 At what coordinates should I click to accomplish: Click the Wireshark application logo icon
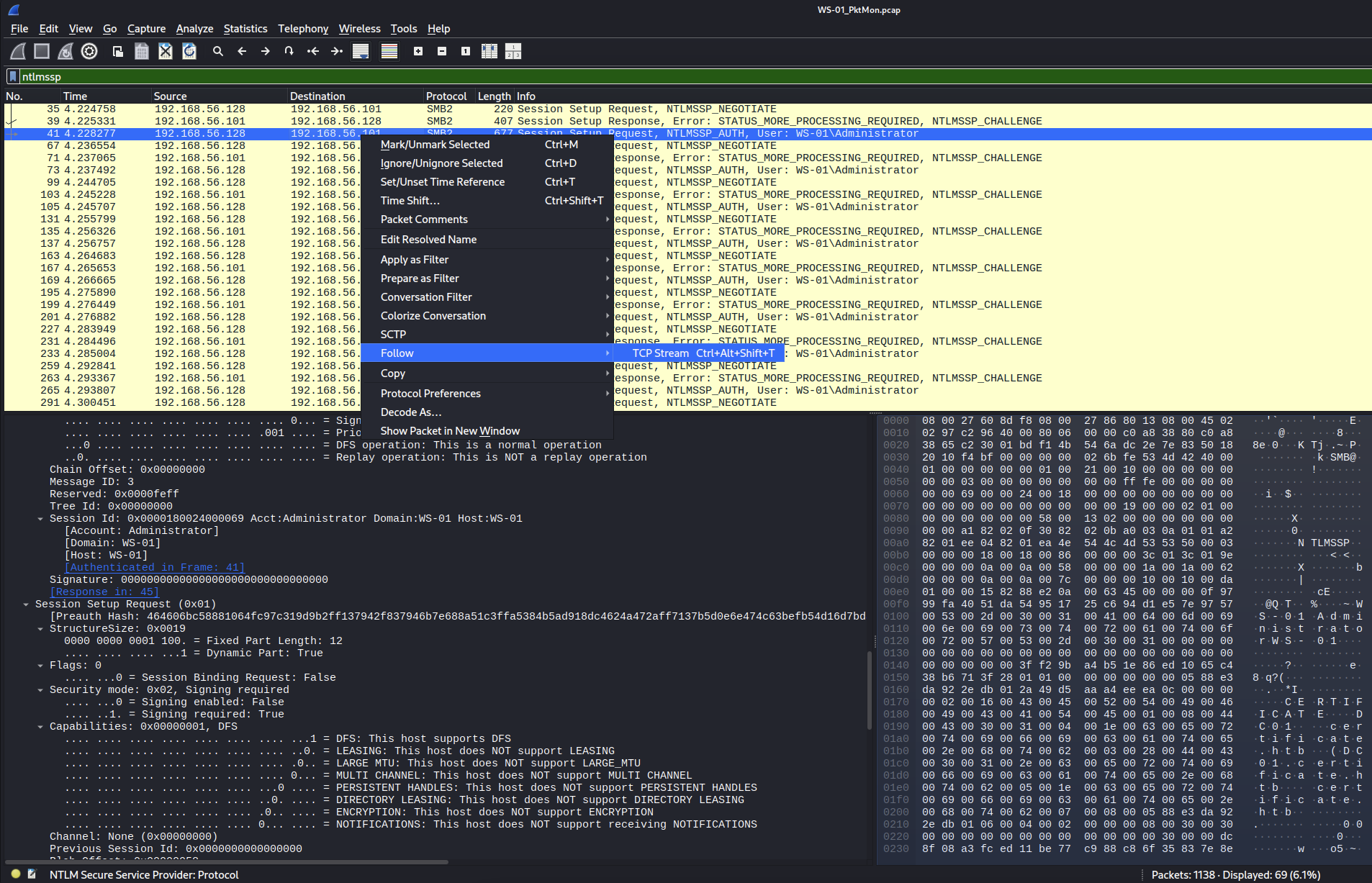pos(14,10)
